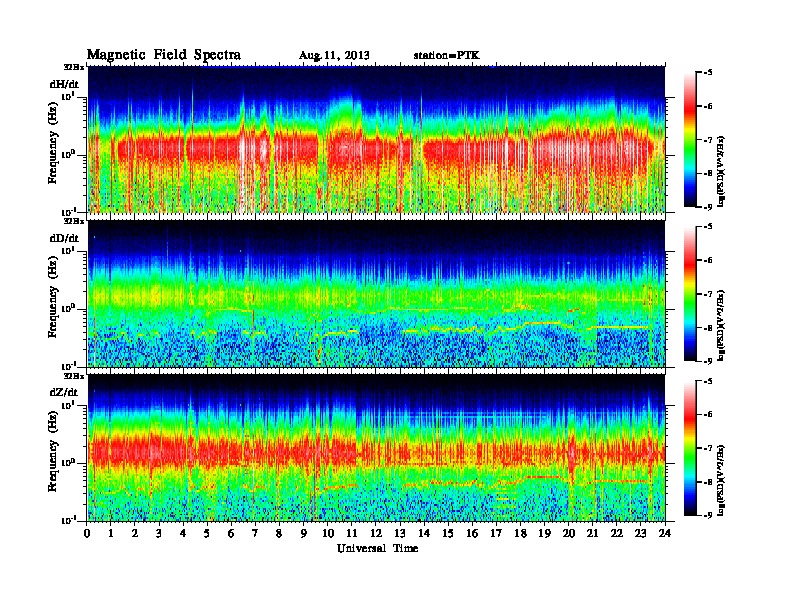The image size is (792, 612).
Task: Click hour tick label "21" on the time axis
Action: (593, 534)
